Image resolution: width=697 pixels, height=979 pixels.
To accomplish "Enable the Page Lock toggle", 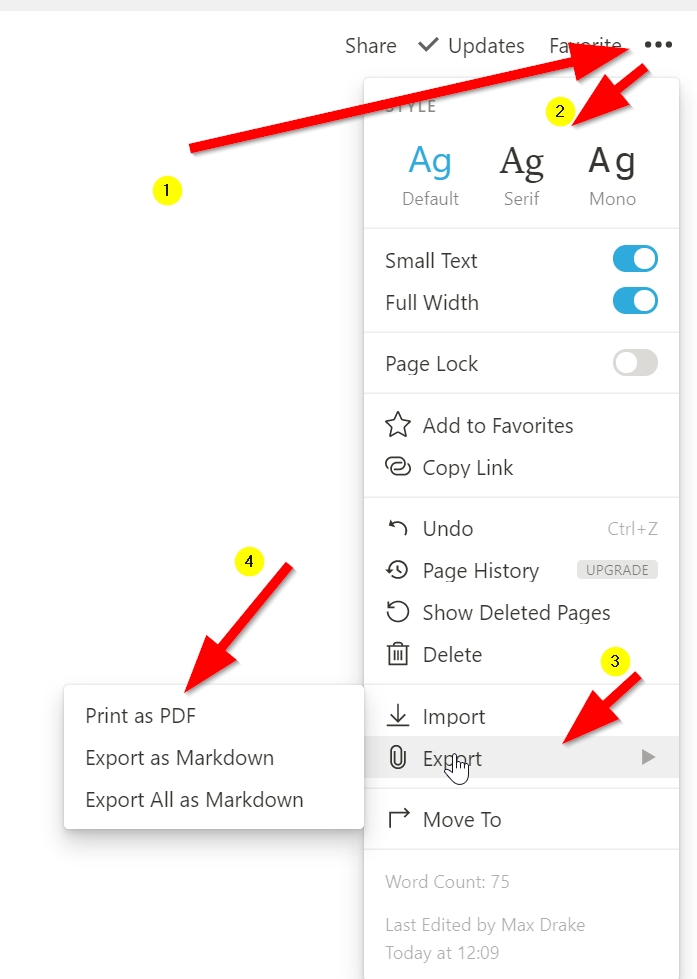I will coord(635,363).
